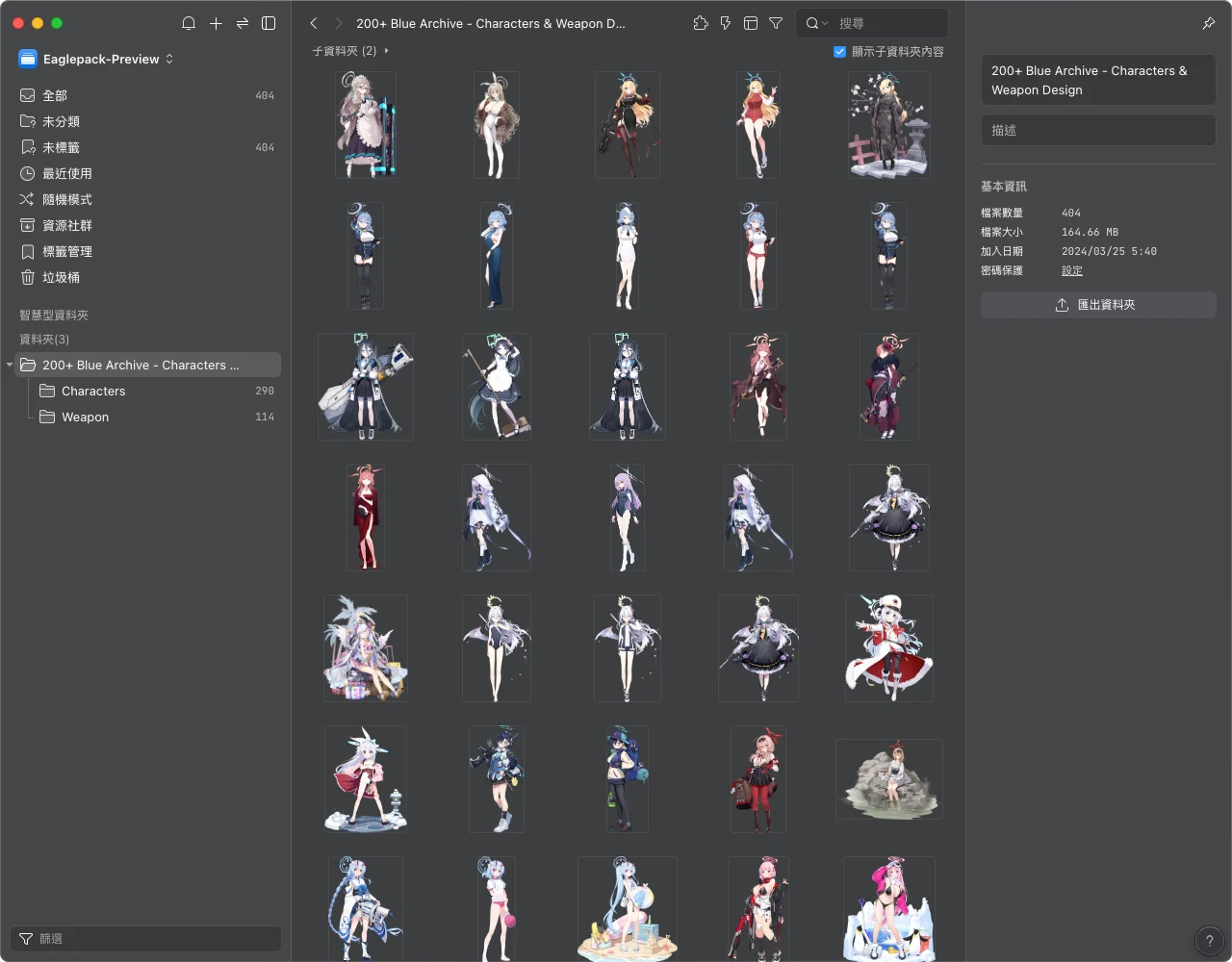The height and width of the screenshot is (962, 1232).
Task: Go back with the left chevron
Action: click(x=314, y=23)
